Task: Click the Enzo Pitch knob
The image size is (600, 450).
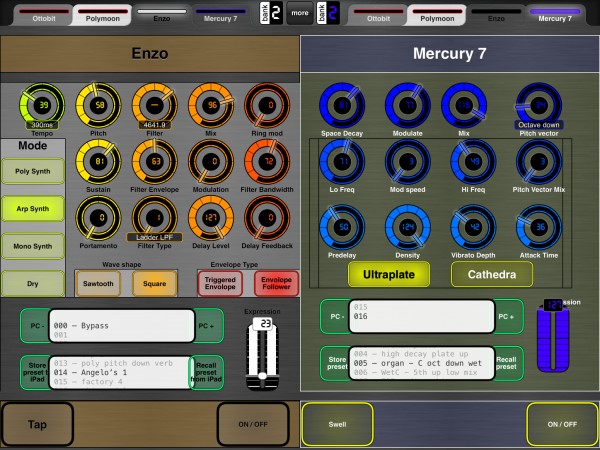Action: (98, 106)
